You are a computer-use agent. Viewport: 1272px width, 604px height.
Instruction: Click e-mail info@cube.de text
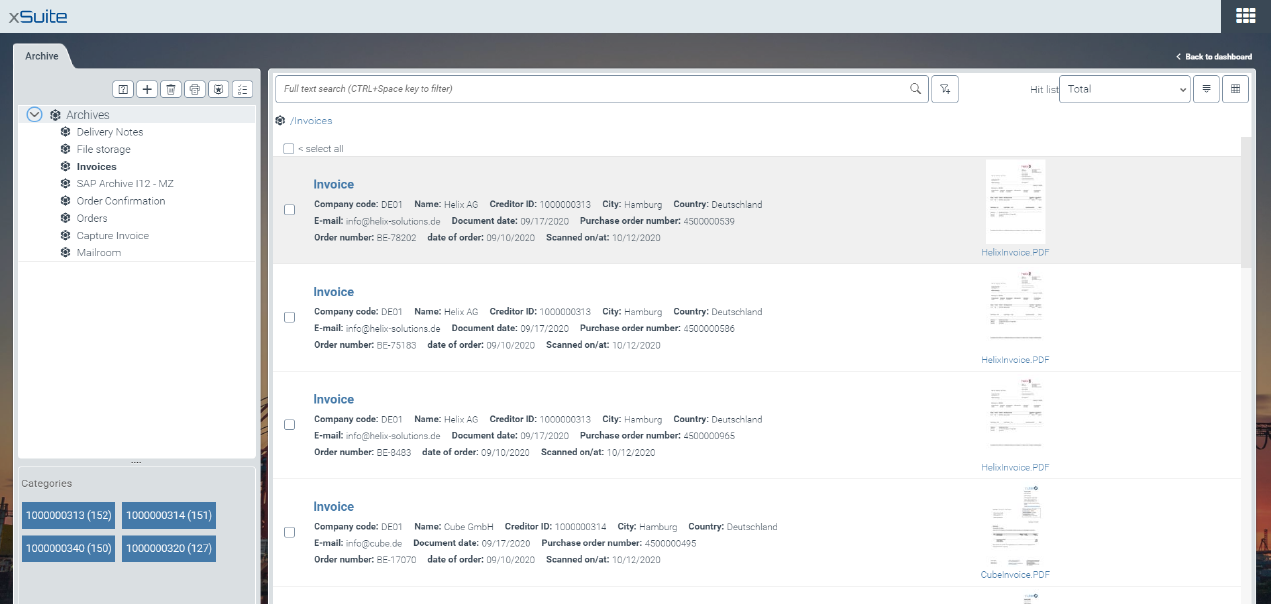tap(374, 543)
